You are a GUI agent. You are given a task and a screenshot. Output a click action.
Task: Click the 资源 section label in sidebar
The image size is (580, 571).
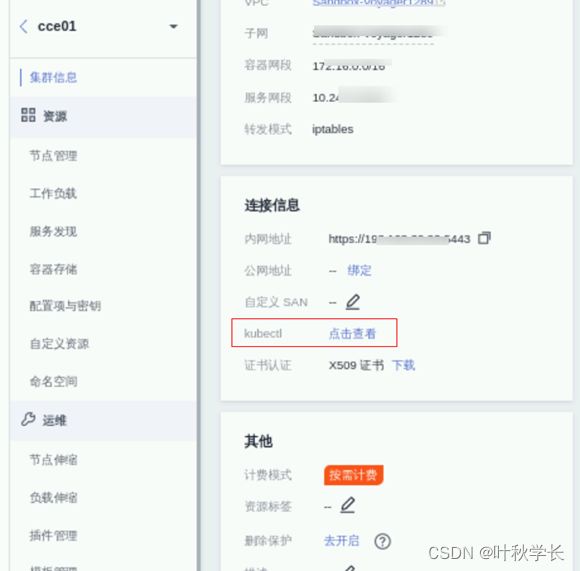[x=55, y=116]
